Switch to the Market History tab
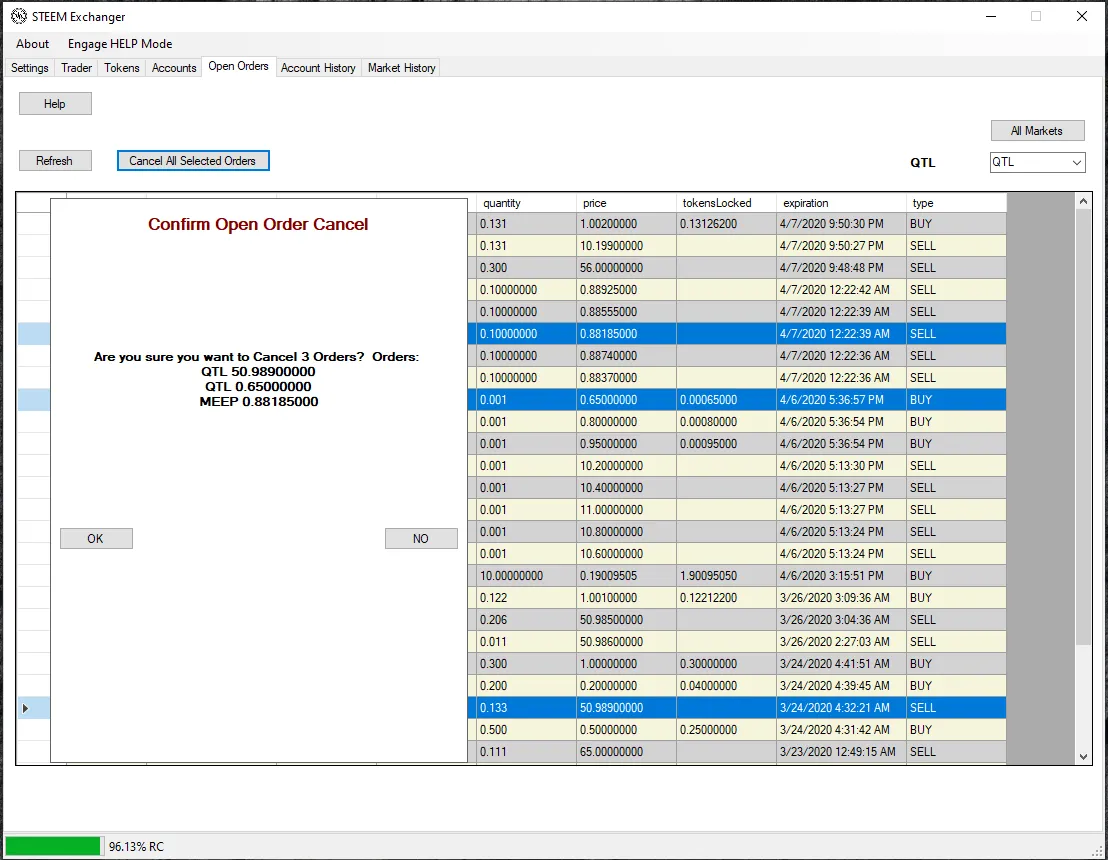 click(x=401, y=68)
